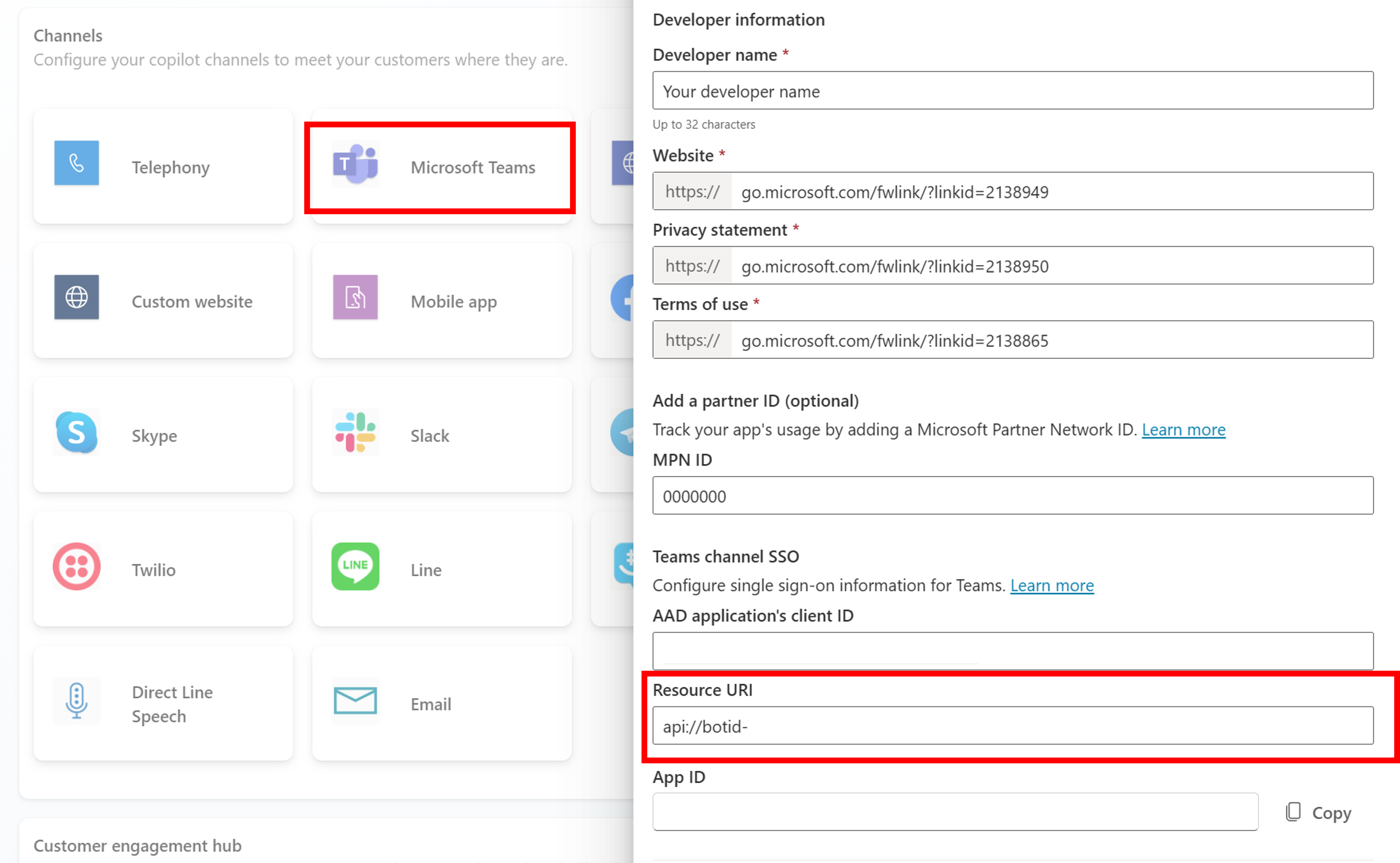1400x863 pixels.
Task: Click the Direct Line Speech channel icon
Action: (76, 703)
